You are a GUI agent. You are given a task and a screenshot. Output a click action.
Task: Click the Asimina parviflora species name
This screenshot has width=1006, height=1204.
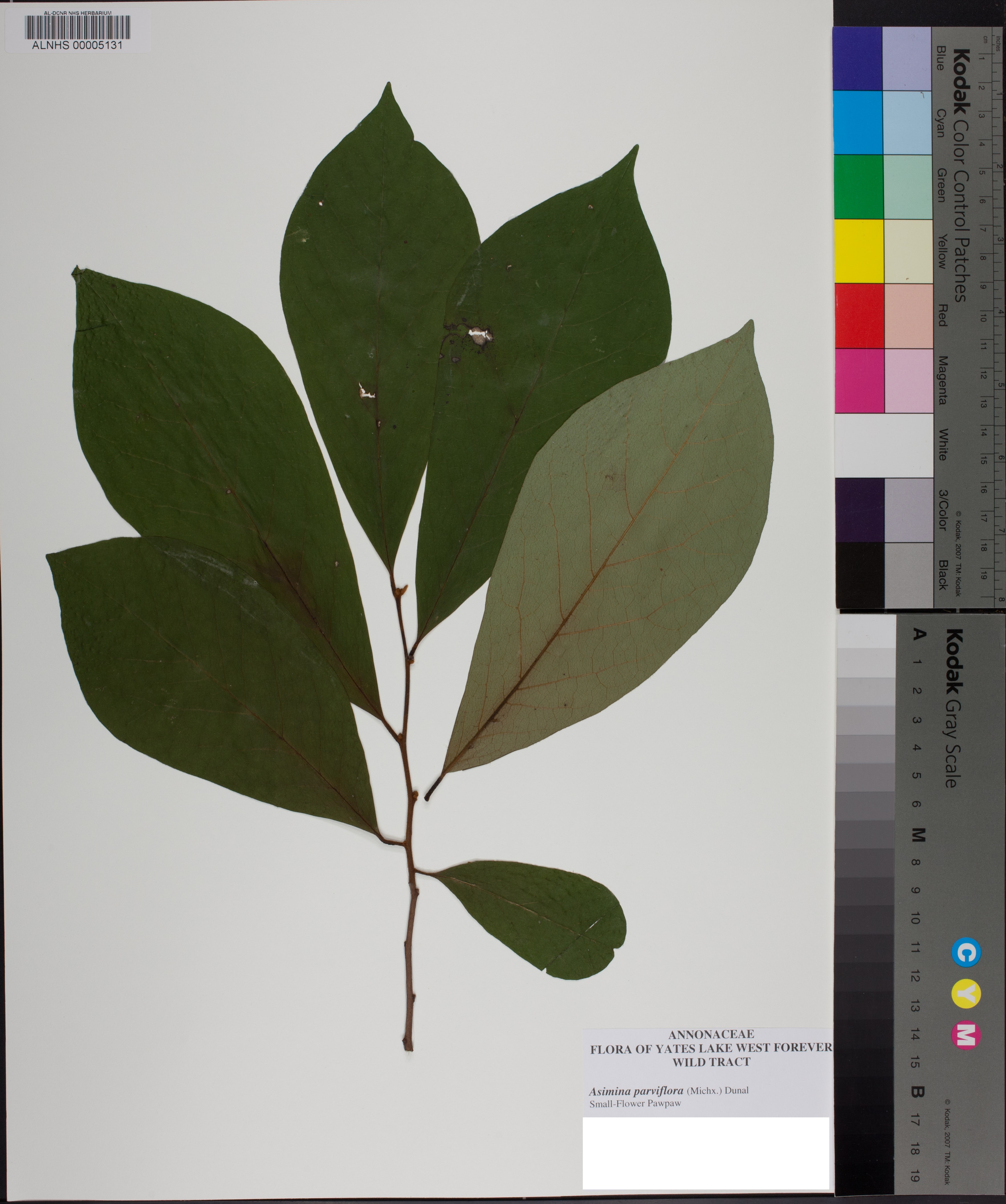coord(636,1091)
